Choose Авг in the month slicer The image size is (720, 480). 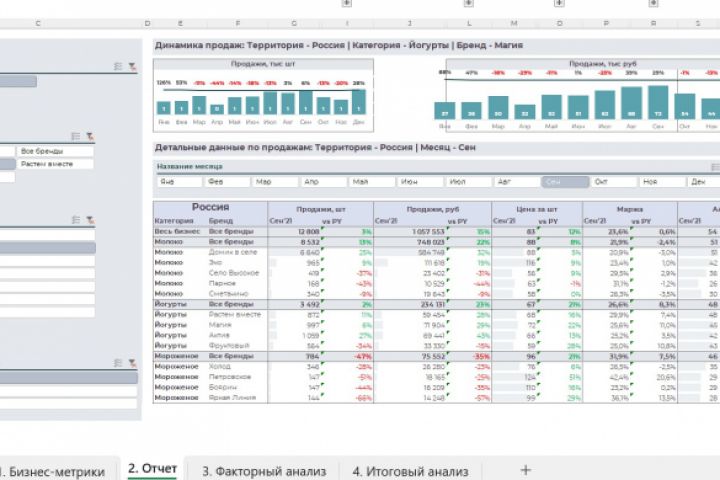pos(517,182)
